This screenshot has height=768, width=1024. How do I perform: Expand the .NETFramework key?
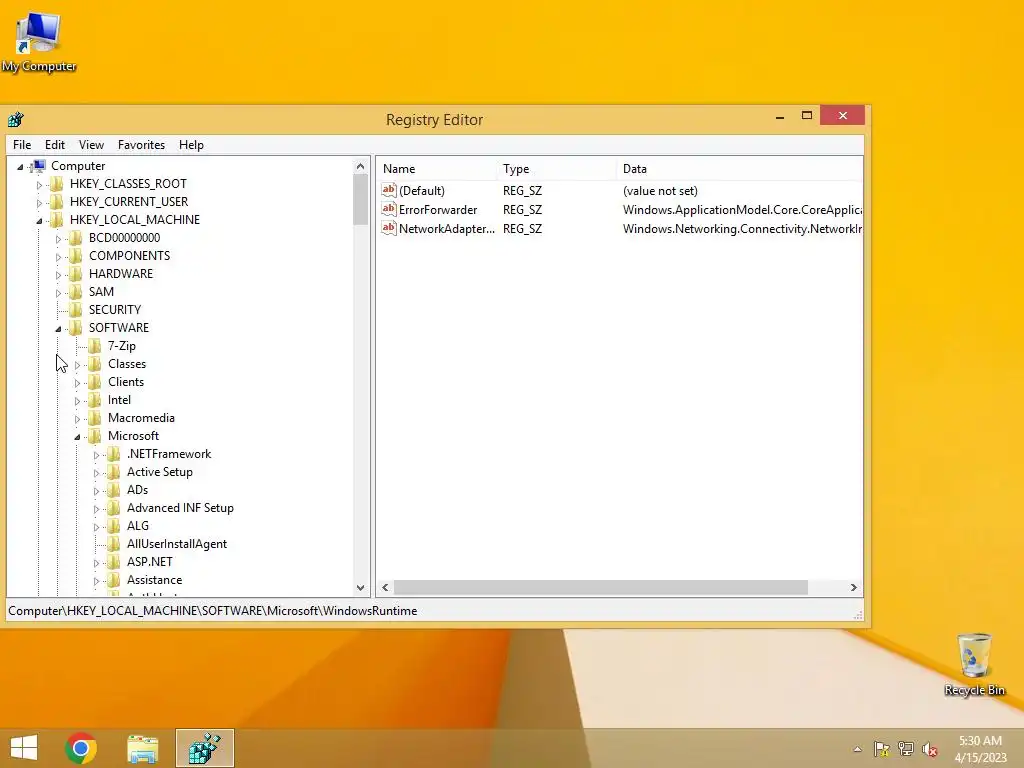tap(96, 455)
